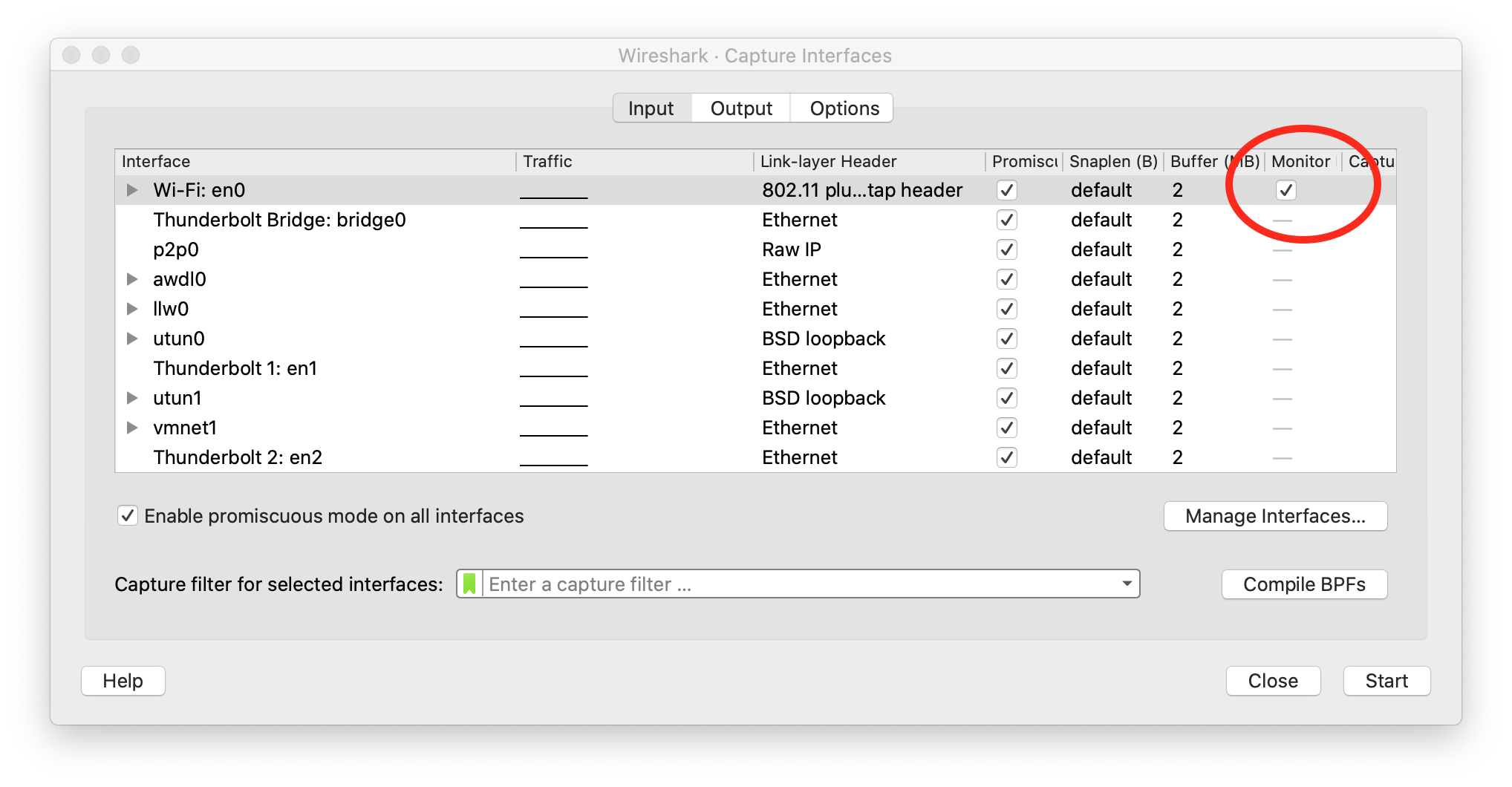Switch to the Options tab
The image size is (1512, 787).
click(844, 108)
